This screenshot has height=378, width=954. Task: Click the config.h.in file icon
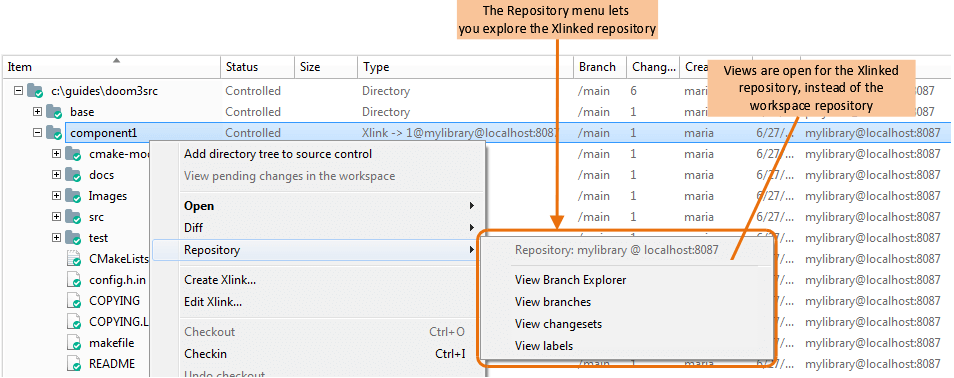point(74,280)
